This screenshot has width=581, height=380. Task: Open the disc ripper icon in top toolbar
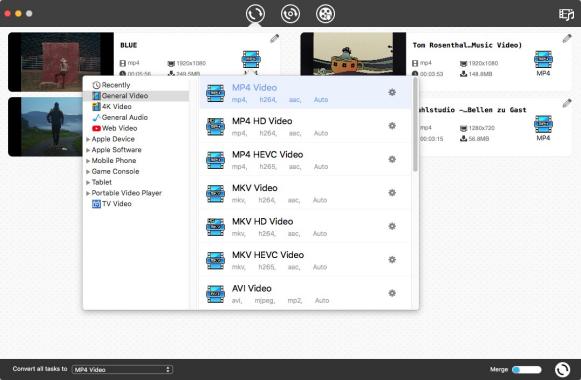coord(290,14)
